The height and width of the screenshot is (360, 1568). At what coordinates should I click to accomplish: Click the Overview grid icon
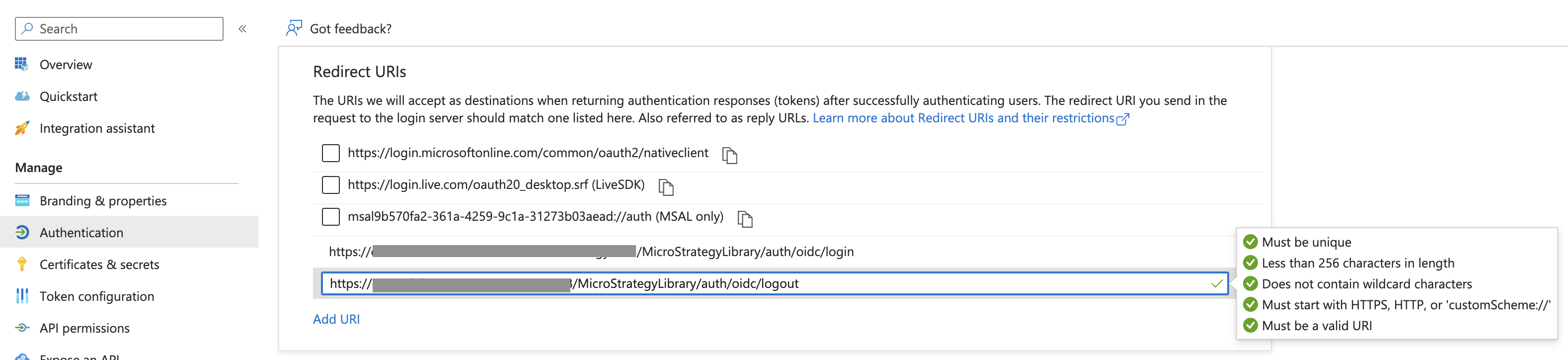(x=22, y=65)
